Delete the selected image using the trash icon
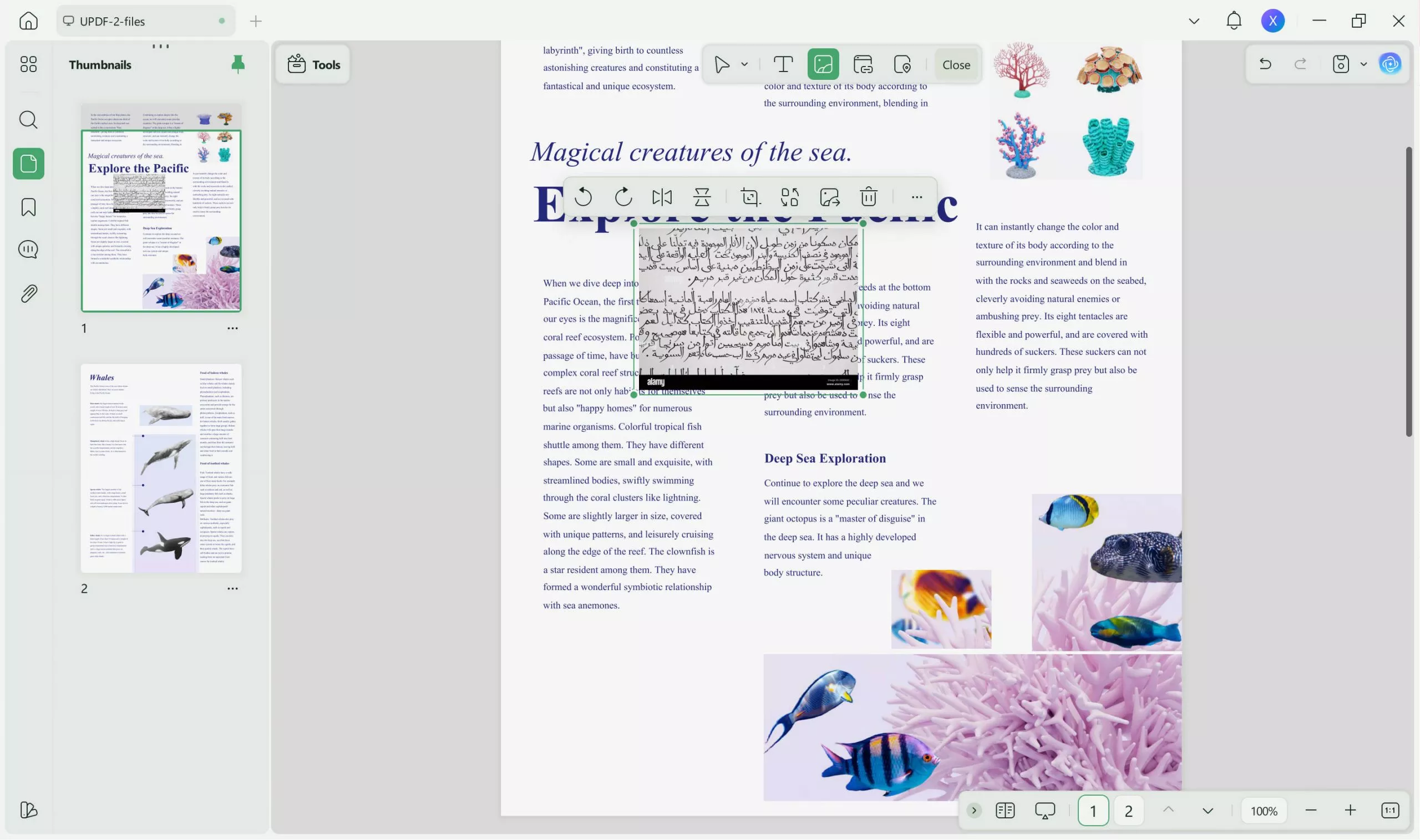 869,197
